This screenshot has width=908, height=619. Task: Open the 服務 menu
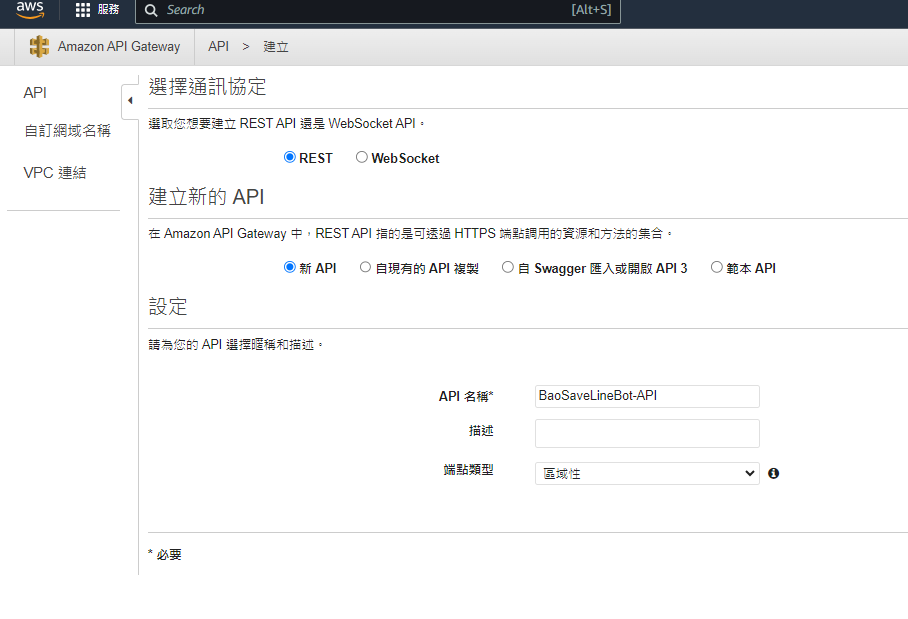tap(108, 10)
